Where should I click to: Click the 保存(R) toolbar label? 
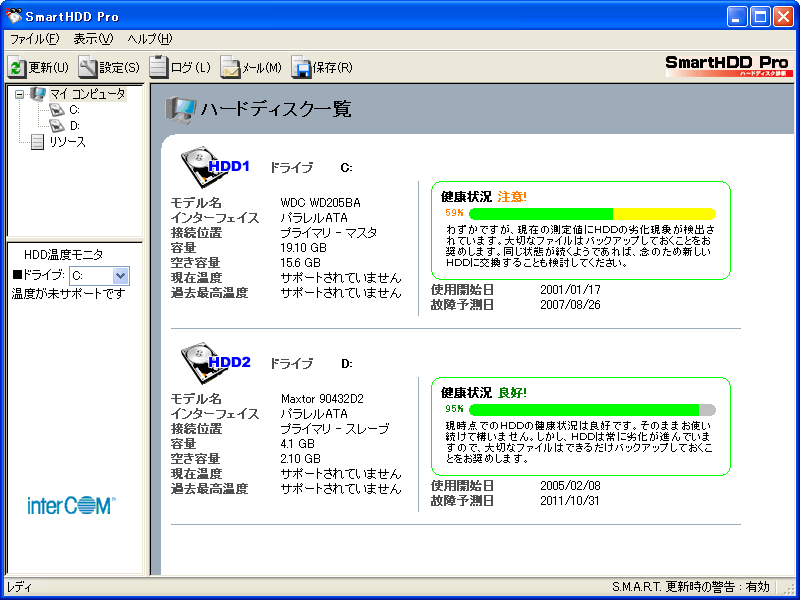[333, 68]
